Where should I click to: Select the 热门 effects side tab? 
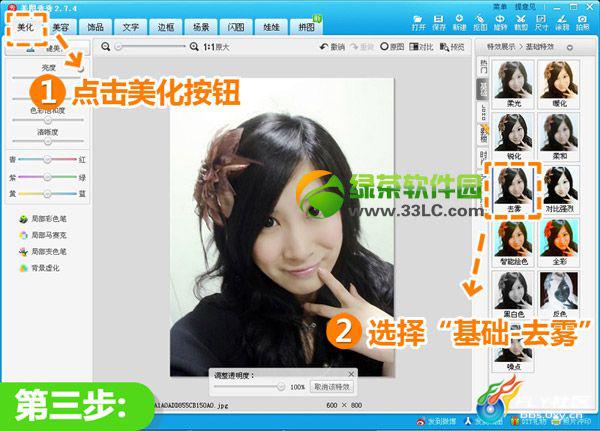[x=483, y=67]
